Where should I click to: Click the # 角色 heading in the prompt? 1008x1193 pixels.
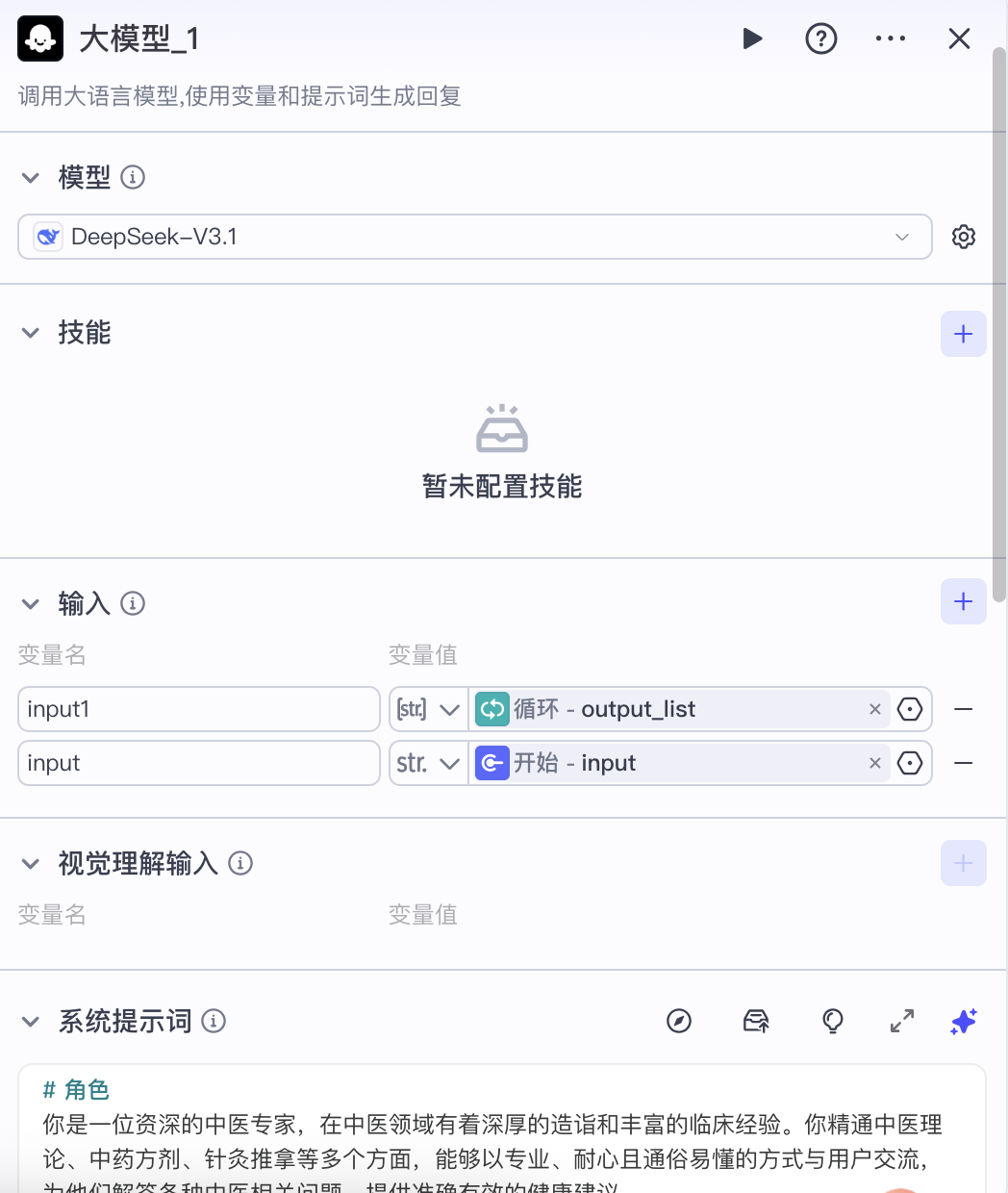[76, 1089]
